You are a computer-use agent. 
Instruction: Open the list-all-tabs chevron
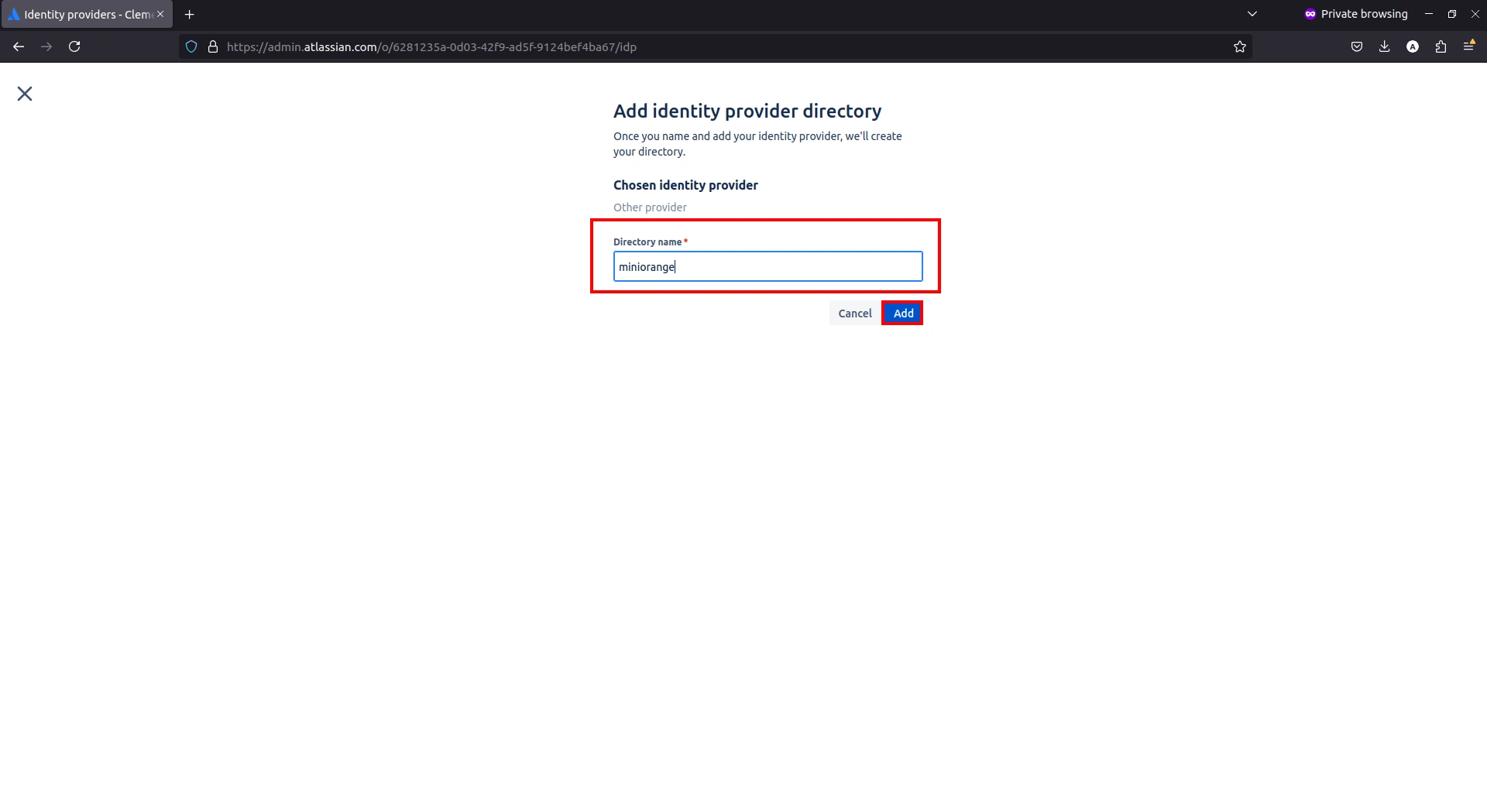1252,14
